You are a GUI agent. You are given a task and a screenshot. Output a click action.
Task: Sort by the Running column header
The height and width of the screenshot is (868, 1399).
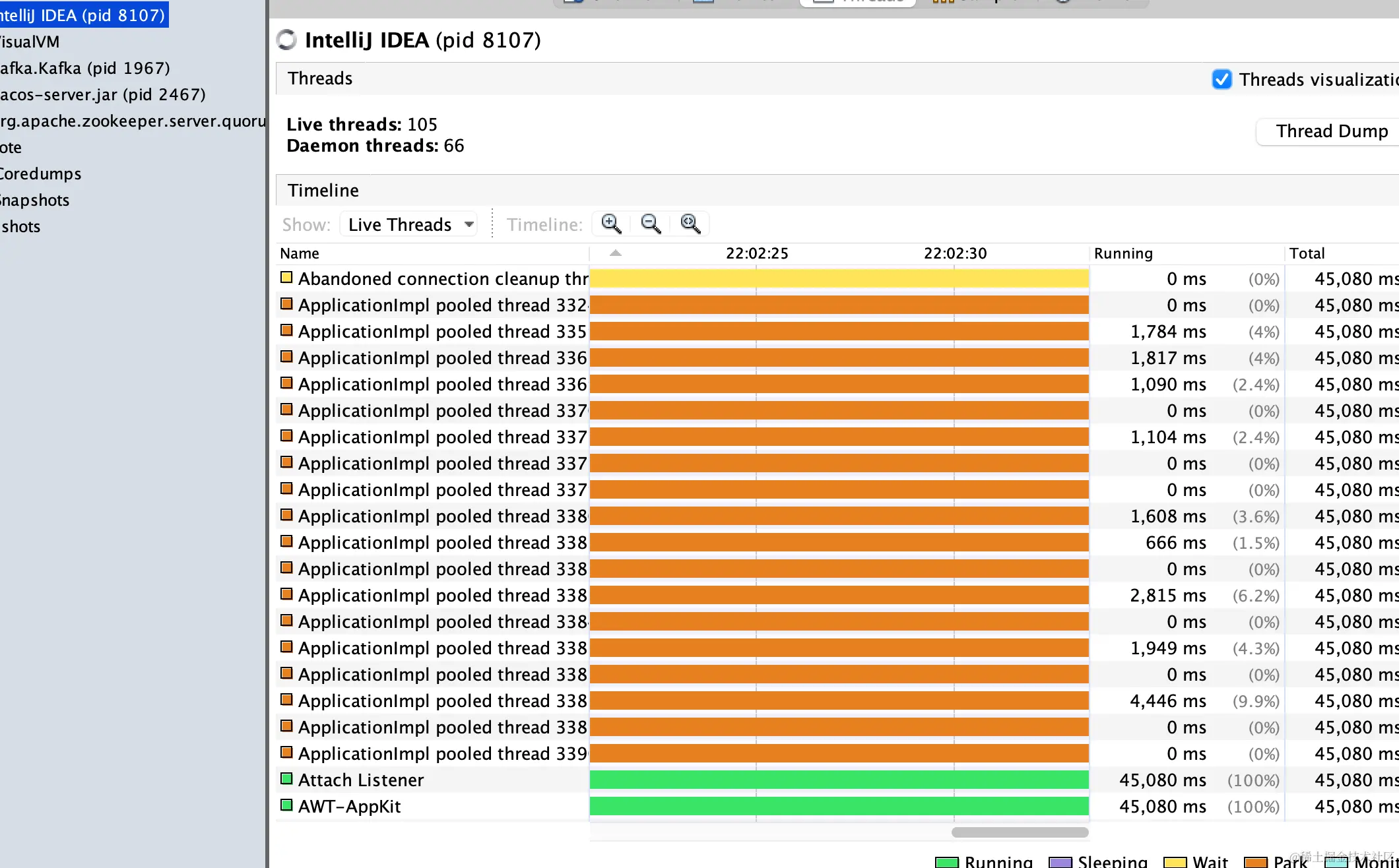1123,253
